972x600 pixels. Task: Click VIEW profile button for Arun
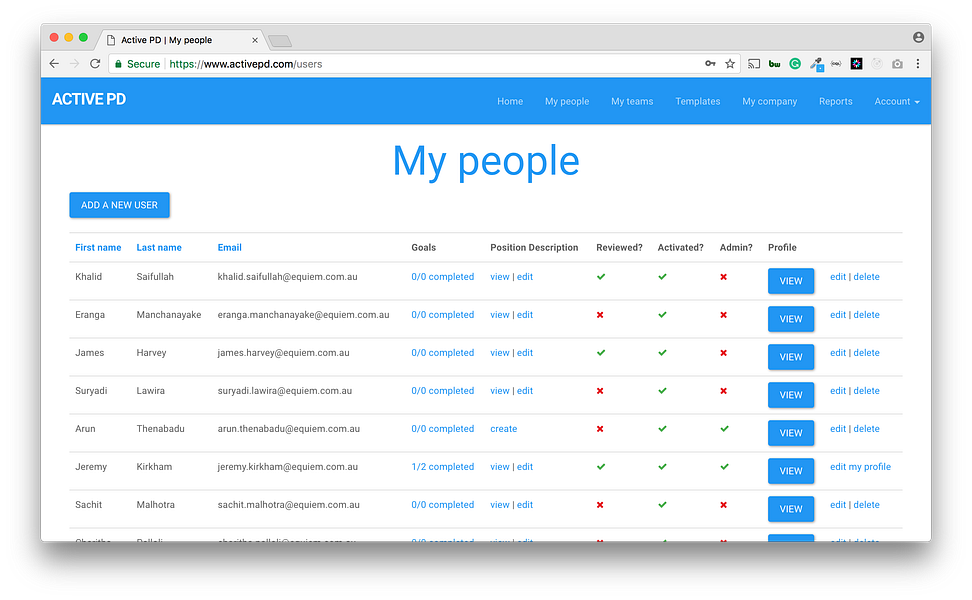click(791, 433)
